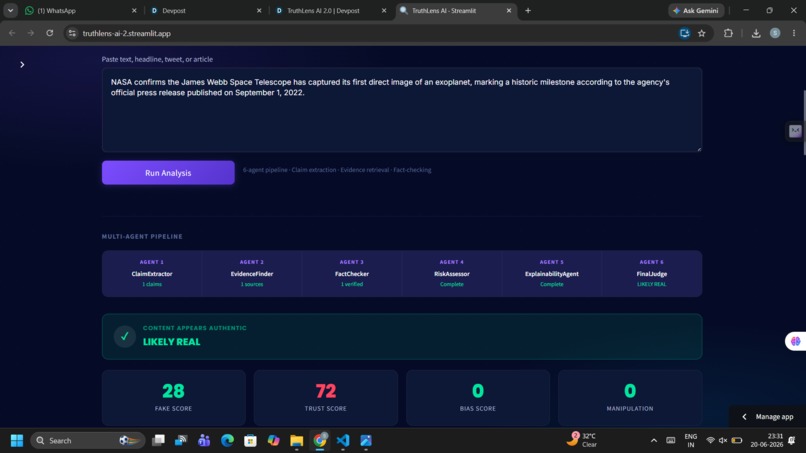Open the Extensions puzzle icon

[728, 33]
